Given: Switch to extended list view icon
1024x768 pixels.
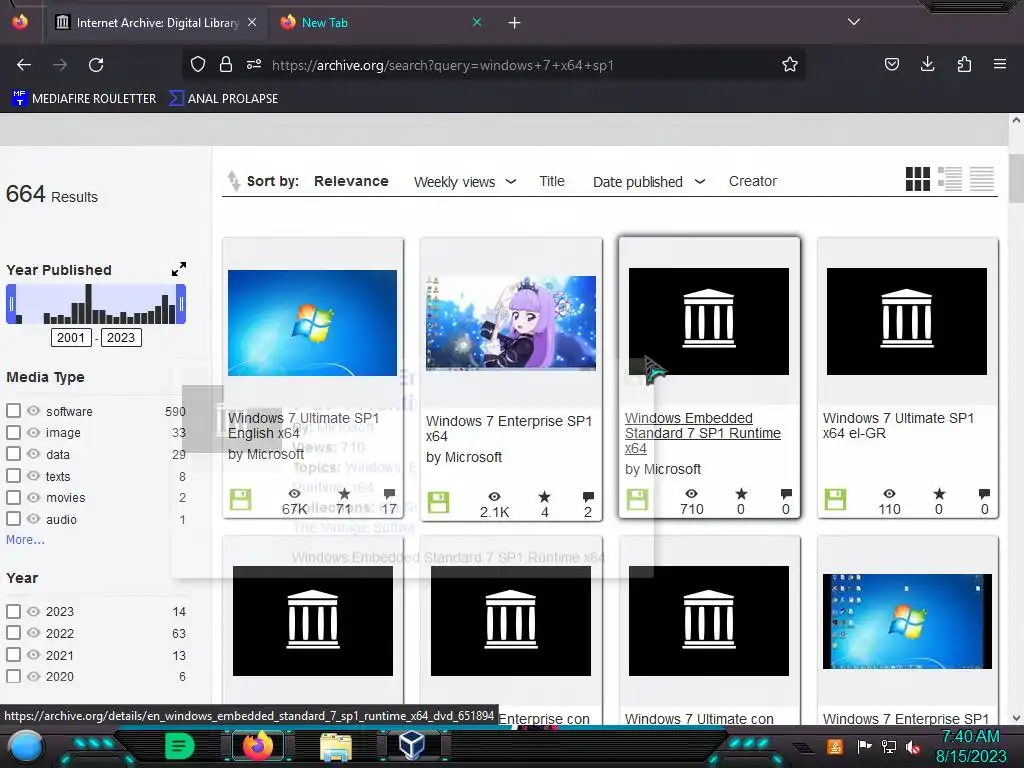Looking at the screenshot, I should 950,179.
